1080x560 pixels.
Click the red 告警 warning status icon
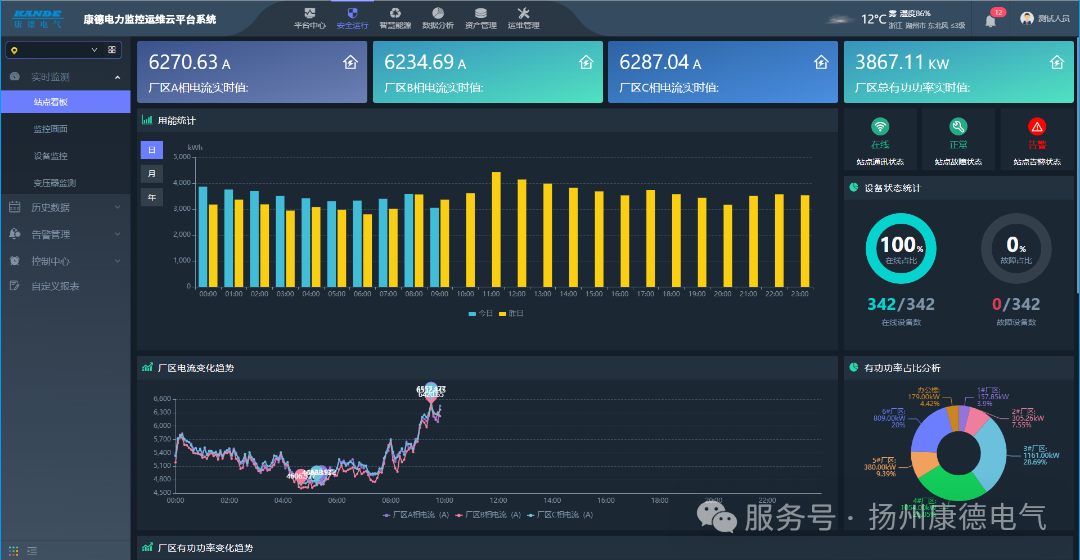(x=1037, y=127)
